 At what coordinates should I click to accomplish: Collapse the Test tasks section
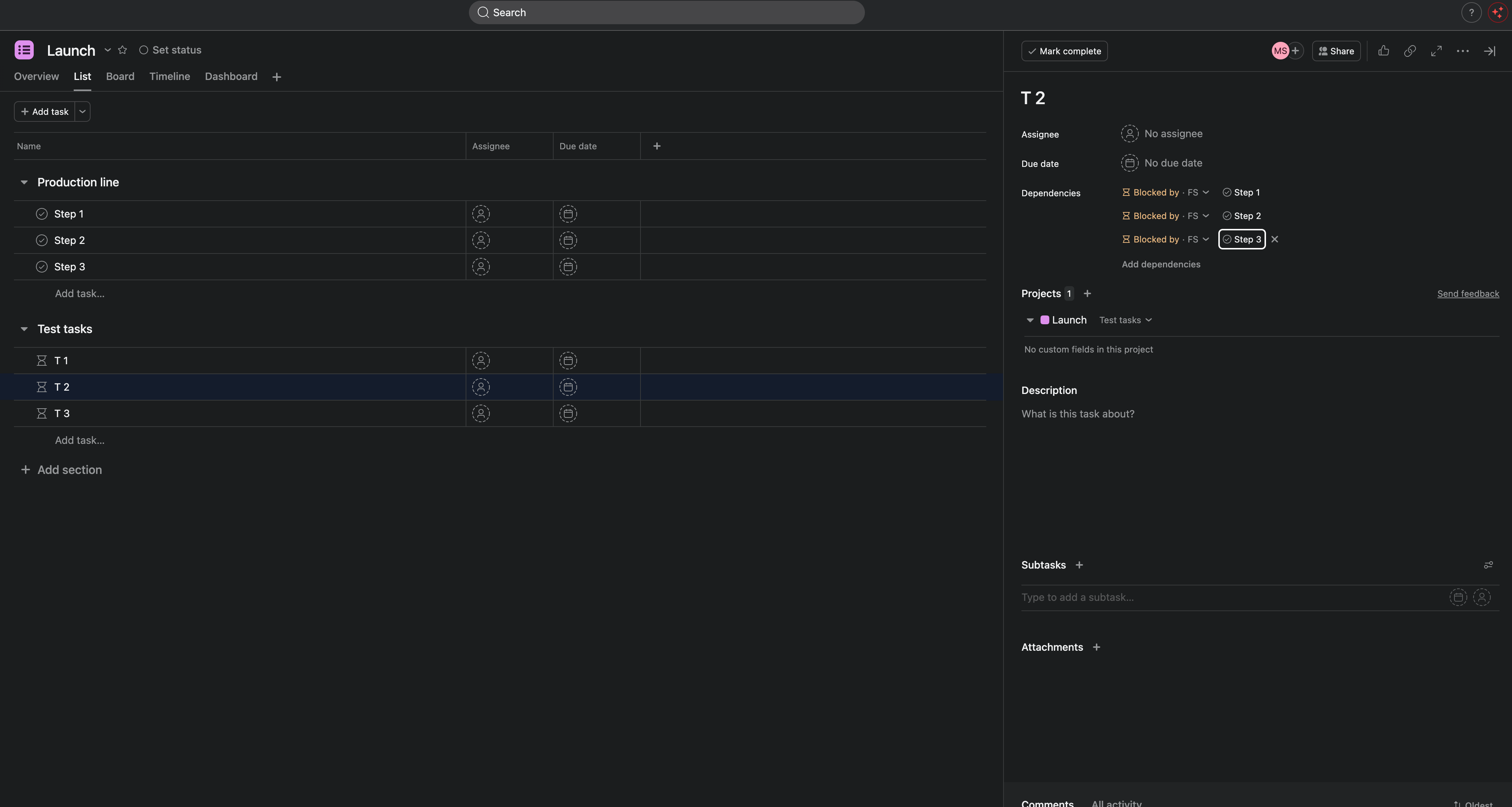24,329
